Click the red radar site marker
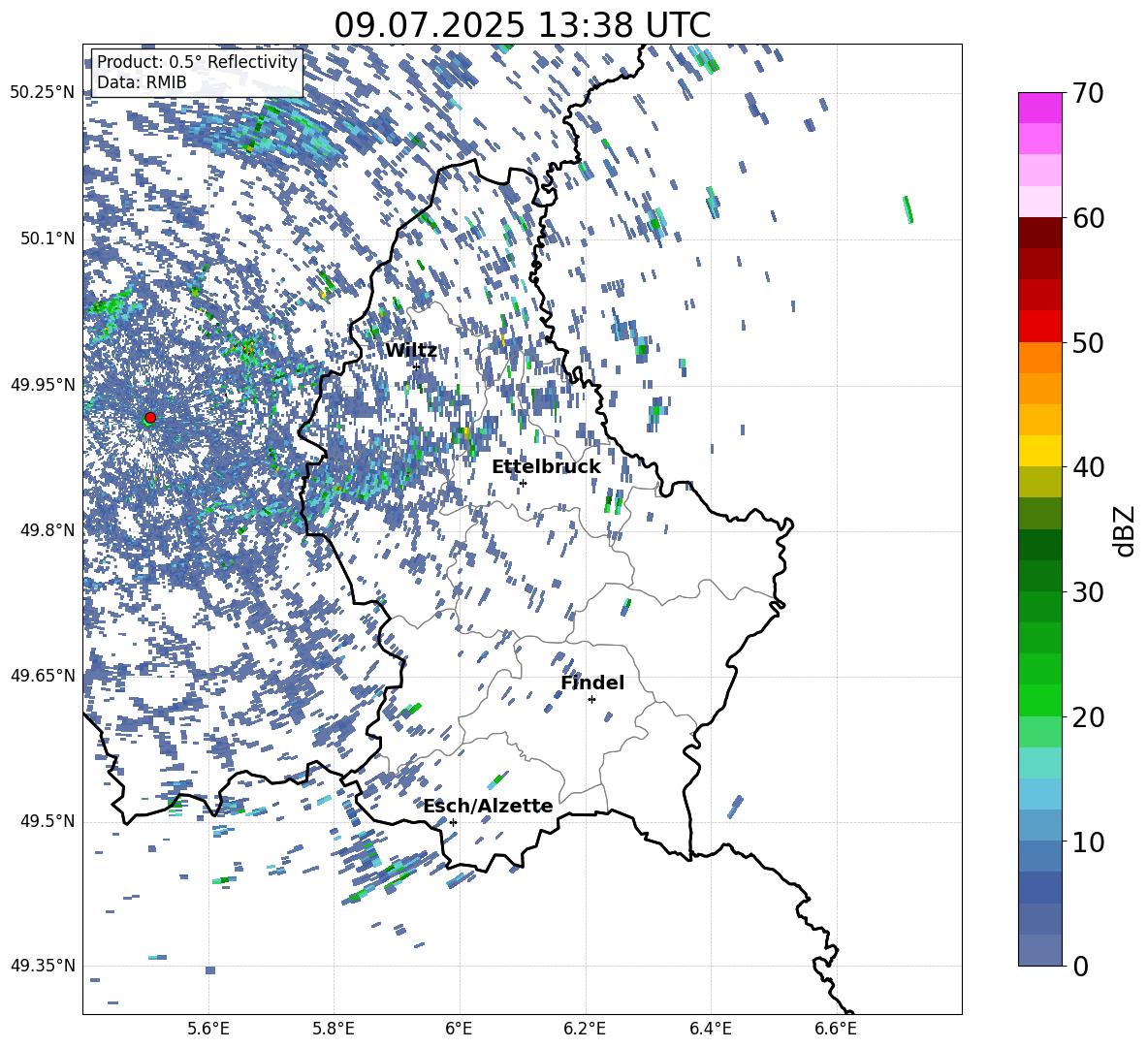1148x1048 pixels. pyautogui.click(x=150, y=418)
